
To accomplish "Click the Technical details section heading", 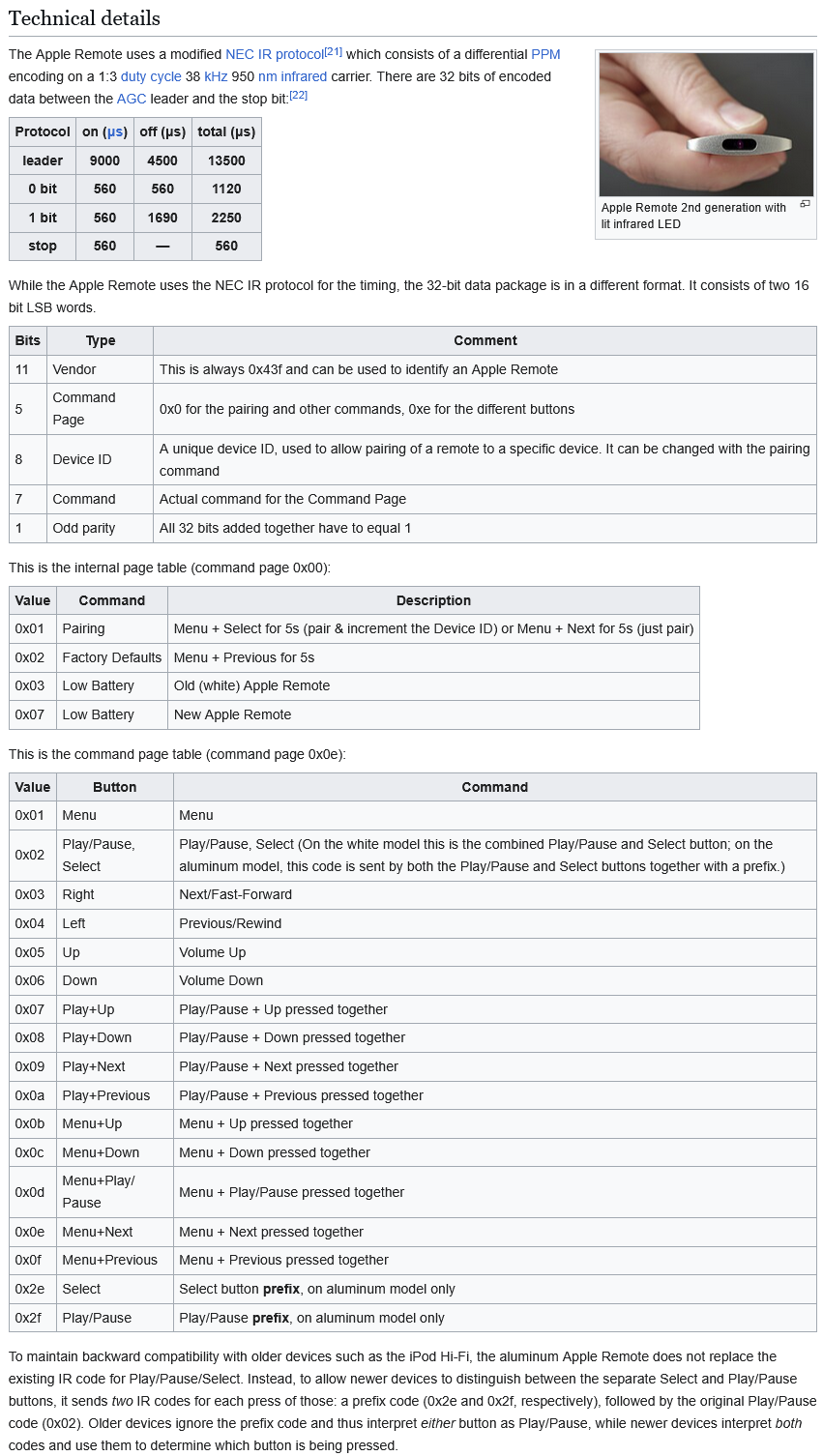I will (84, 18).
